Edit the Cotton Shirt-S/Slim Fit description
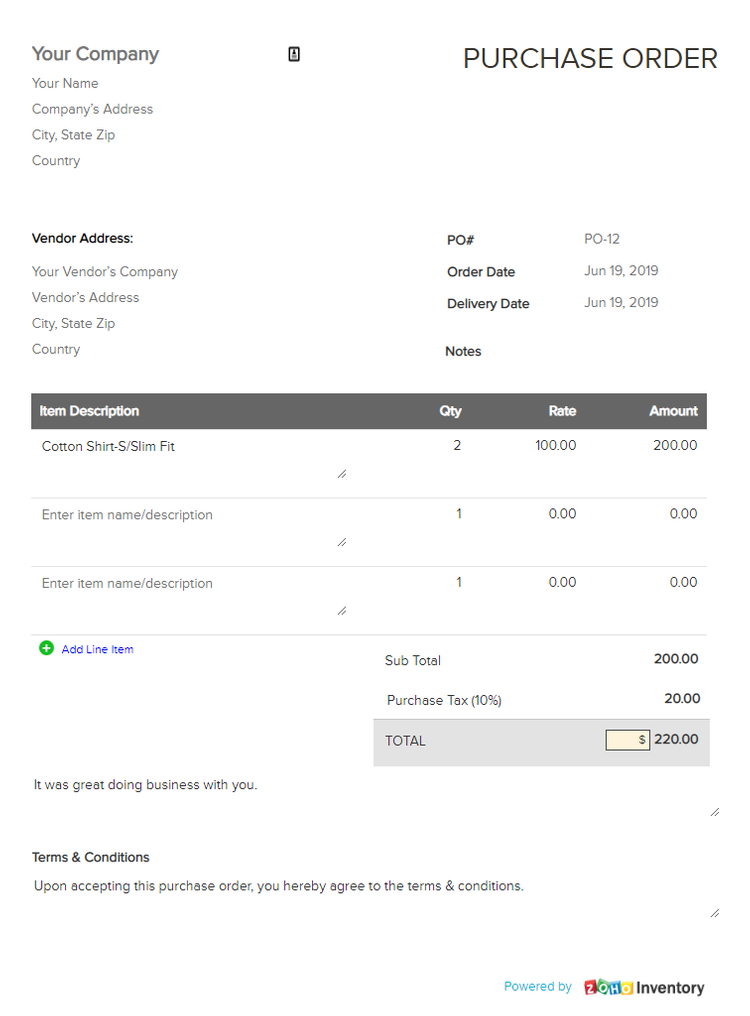The image size is (750, 1016). (108, 446)
